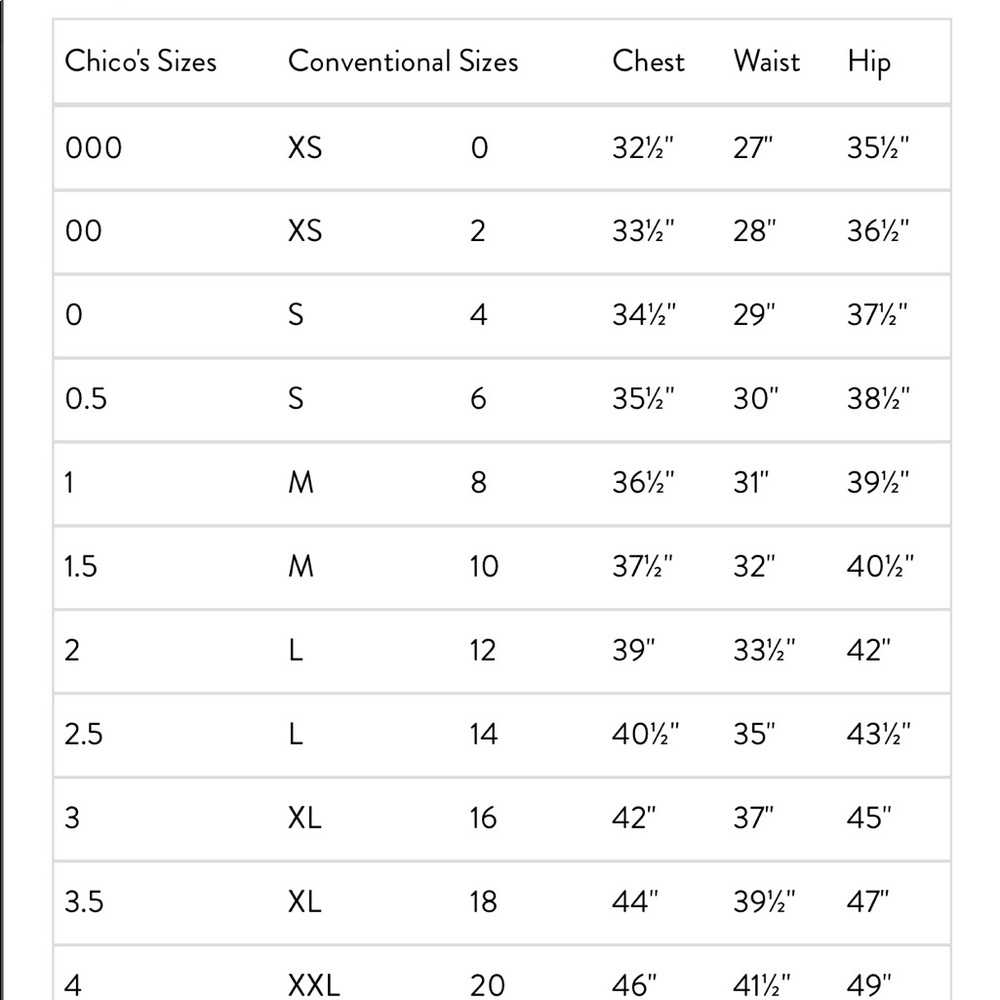Select the 2.5 Chico's size cell
1000x1000 pixels.
pos(84,734)
